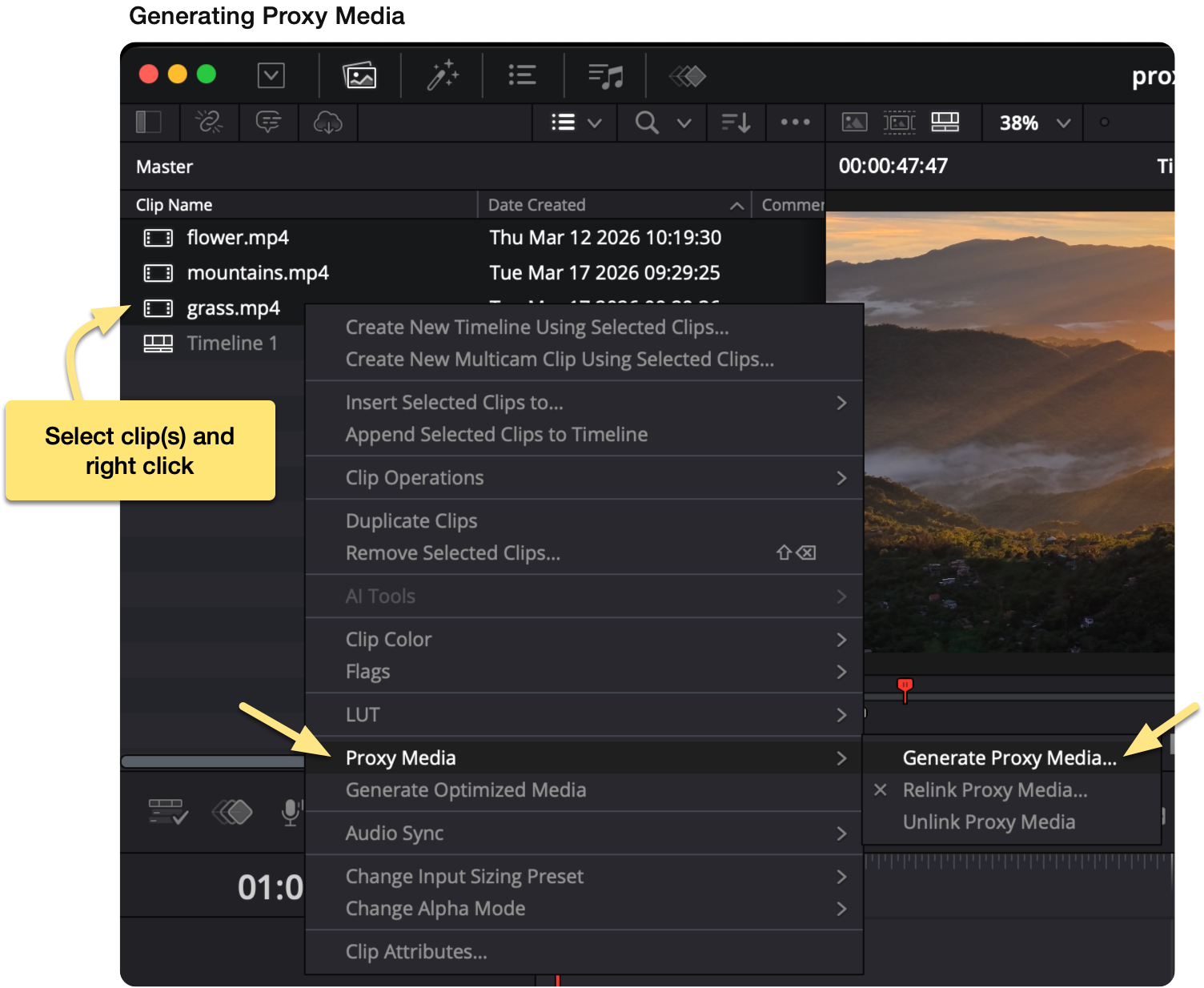Click Generate Optimized Media entry
This screenshot has width=1204, height=988.
pos(466,790)
